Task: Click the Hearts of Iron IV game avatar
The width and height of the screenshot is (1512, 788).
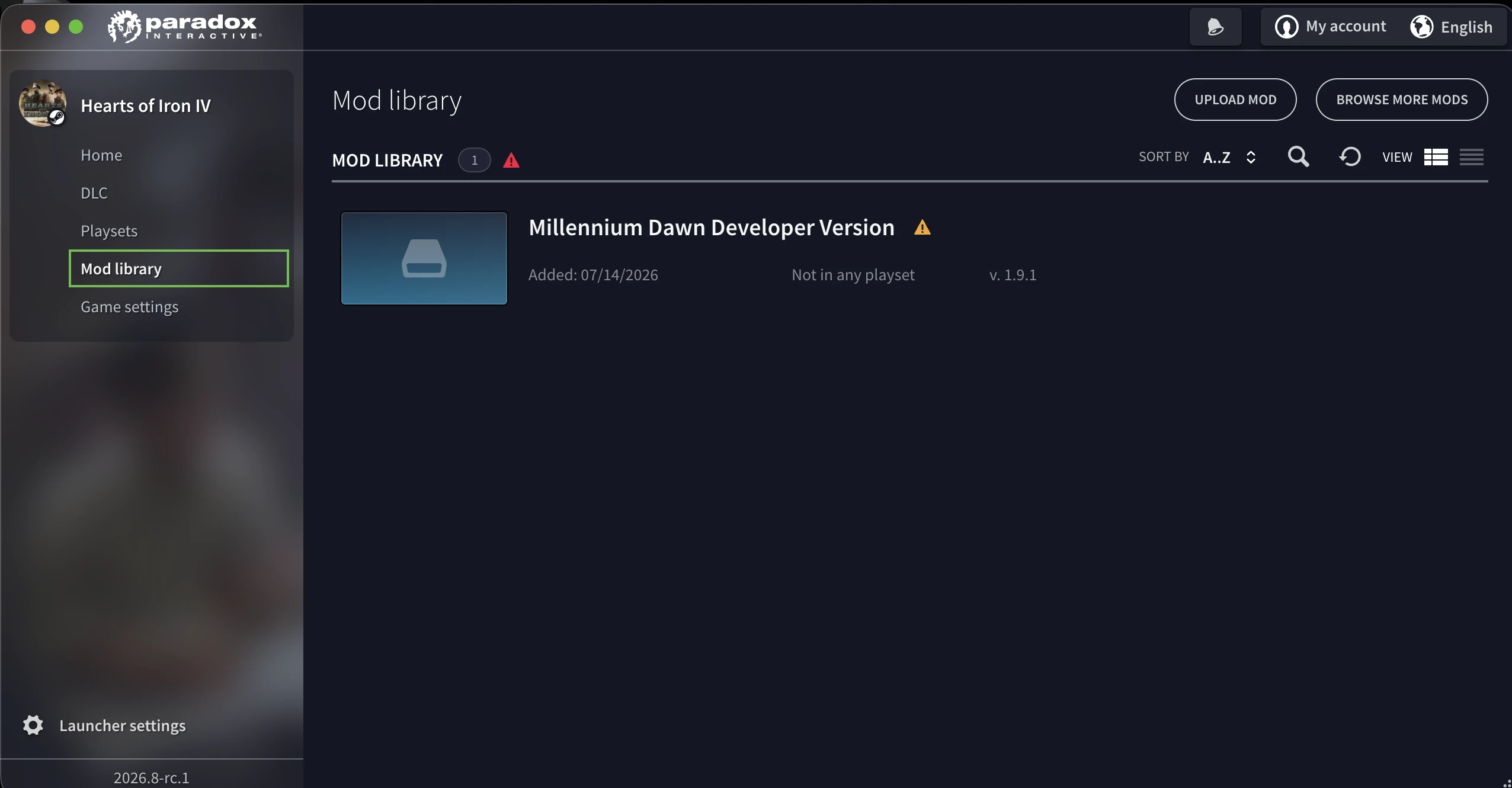Action: tap(43, 104)
